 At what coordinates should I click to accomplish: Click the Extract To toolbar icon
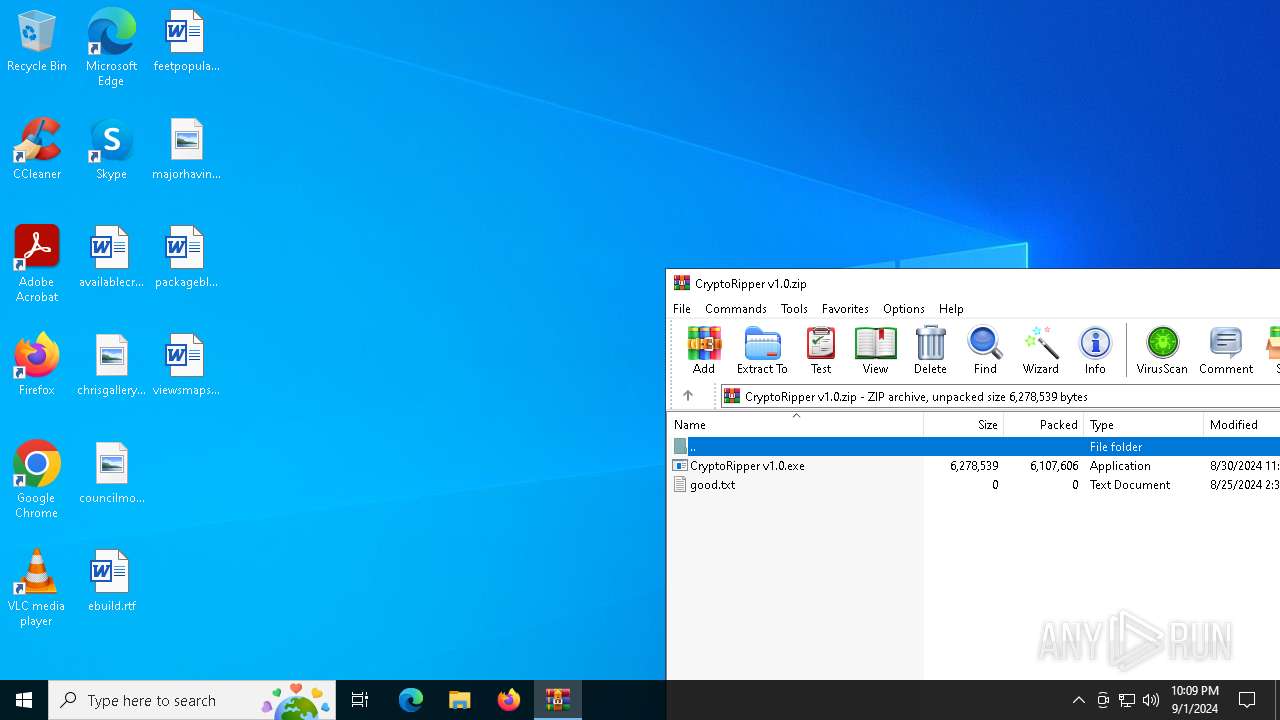762,350
